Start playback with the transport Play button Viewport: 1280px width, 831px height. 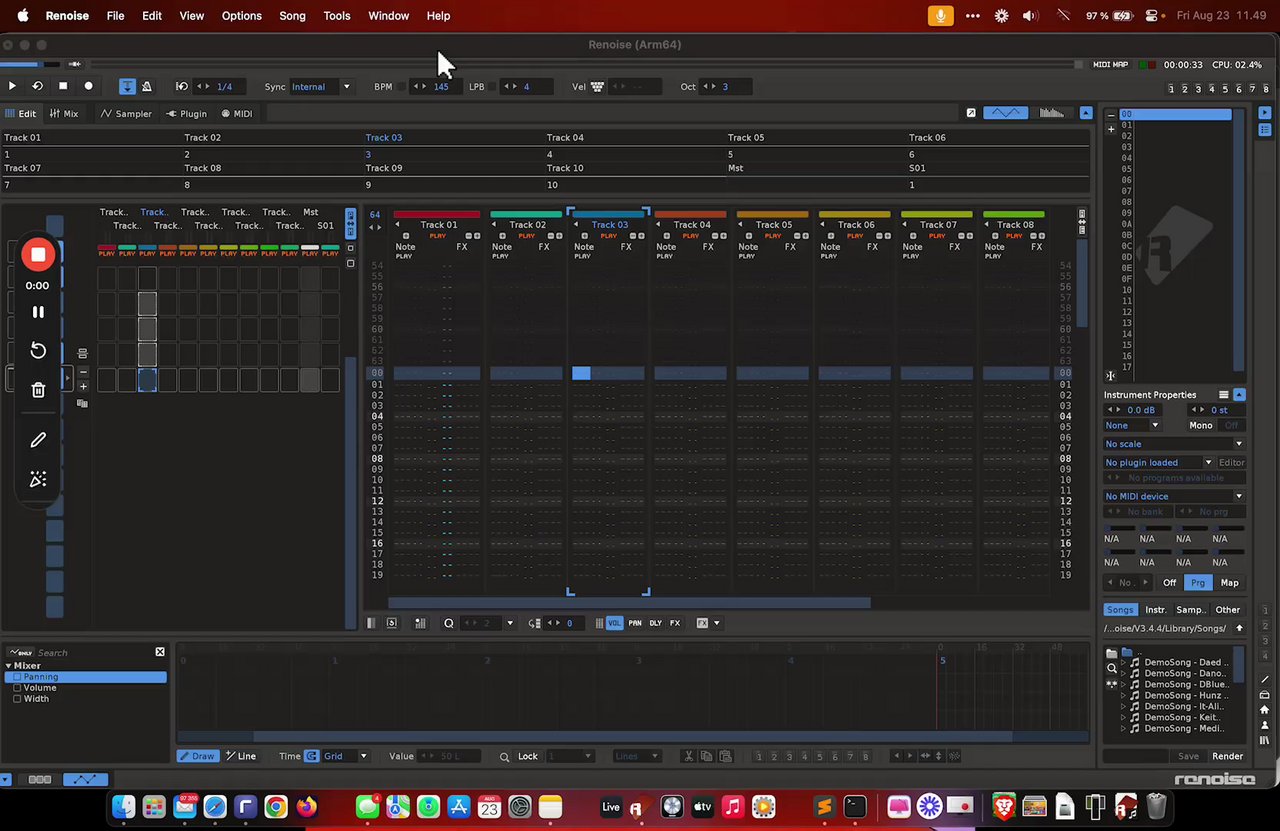[x=12, y=86]
